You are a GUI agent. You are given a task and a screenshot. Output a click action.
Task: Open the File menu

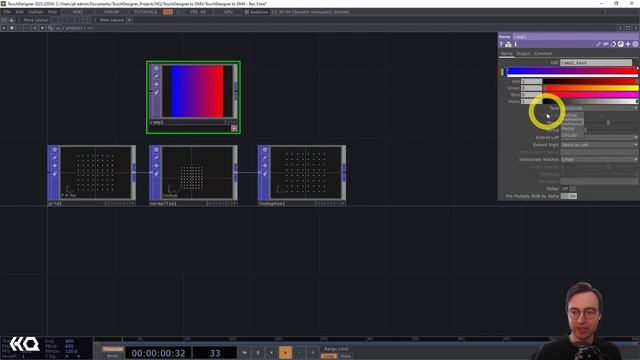(x=7, y=12)
